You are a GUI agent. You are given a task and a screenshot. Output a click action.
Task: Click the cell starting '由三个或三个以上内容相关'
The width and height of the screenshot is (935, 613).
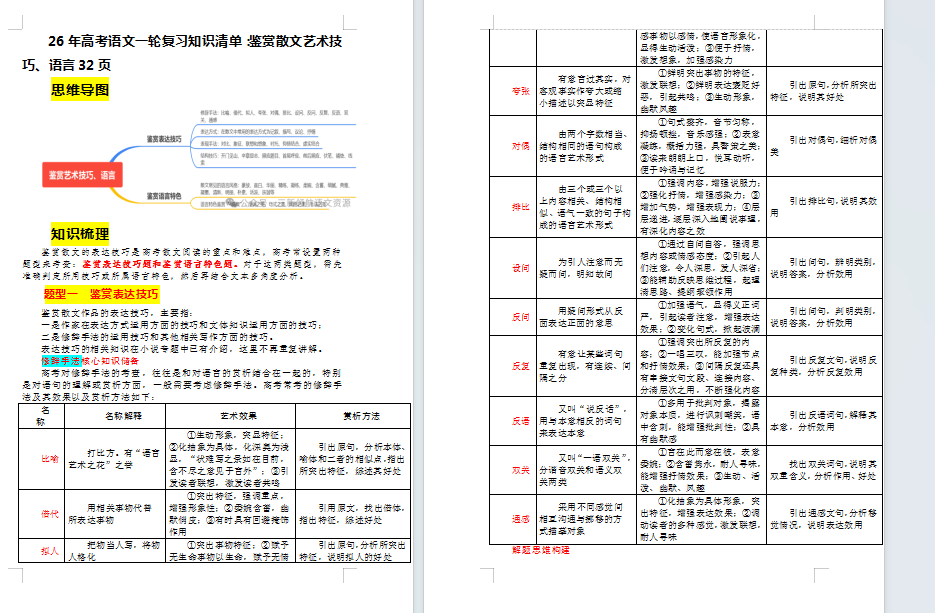(586, 206)
